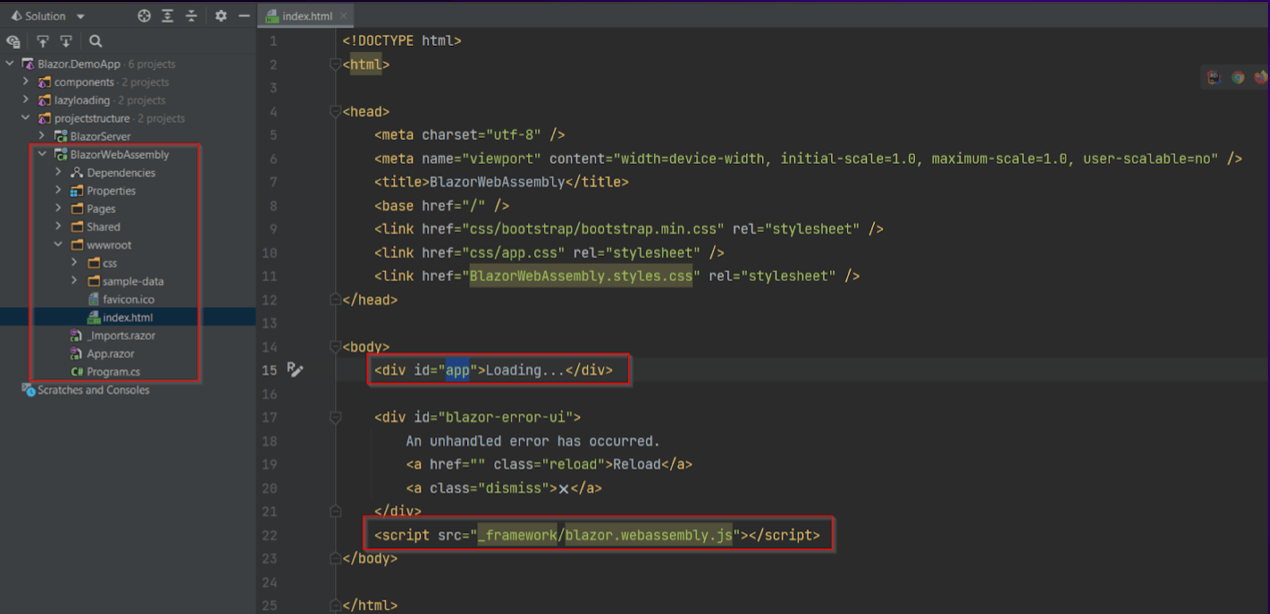Click the _Imports.razor file icon
The image size is (1270, 614).
(x=77, y=336)
